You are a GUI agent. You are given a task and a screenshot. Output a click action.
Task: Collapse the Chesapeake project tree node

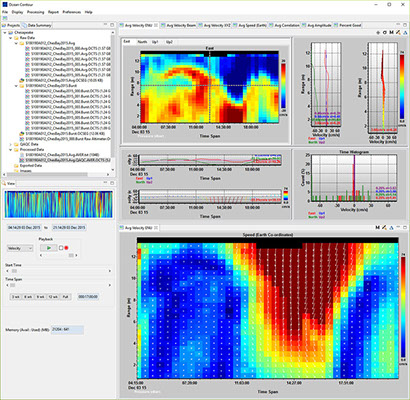[5, 33]
